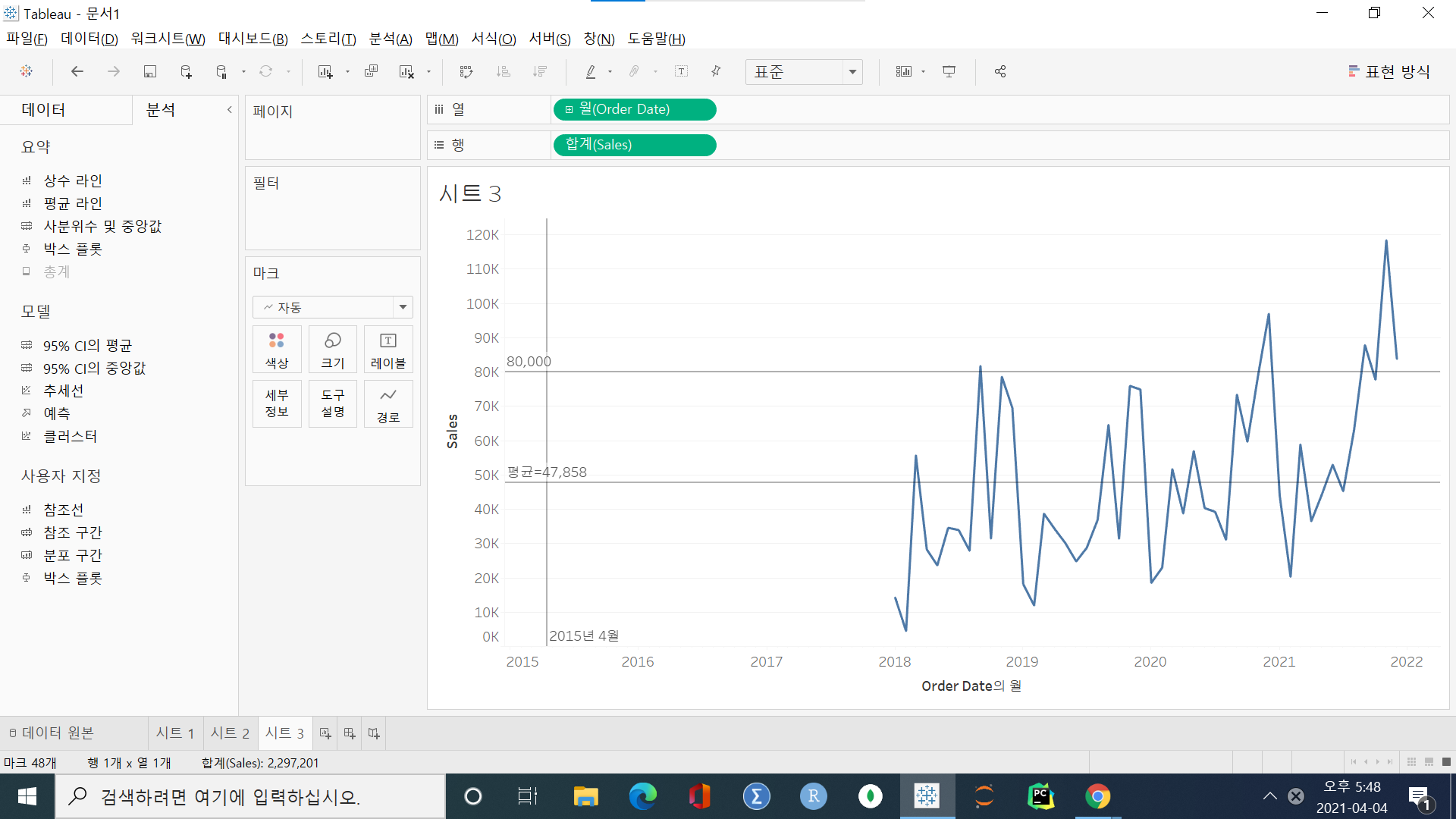Open the 색상 color mark card
Viewport: 1456px width, 819px height.
pyautogui.click(x=277, y=350)
